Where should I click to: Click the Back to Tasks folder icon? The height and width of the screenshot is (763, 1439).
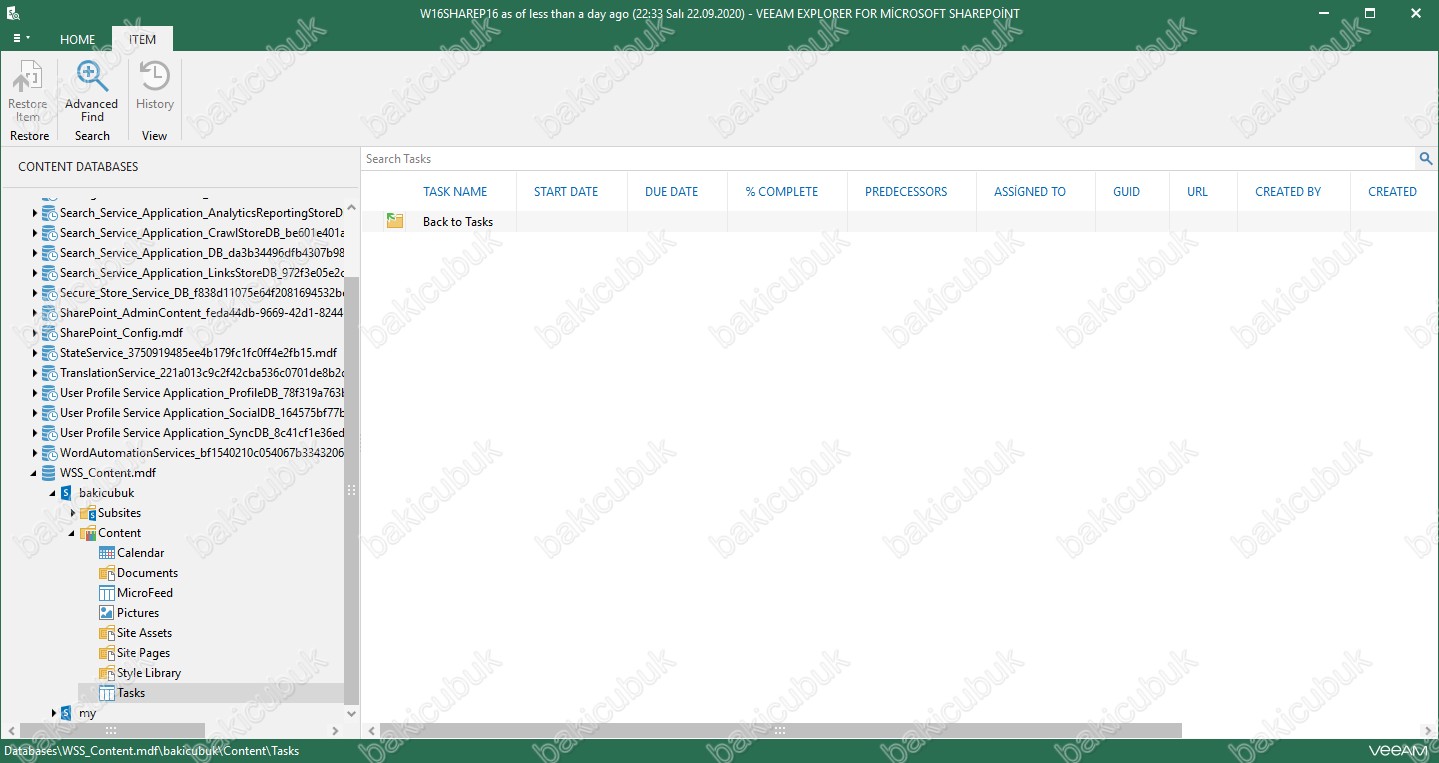[x=395, y=221]
